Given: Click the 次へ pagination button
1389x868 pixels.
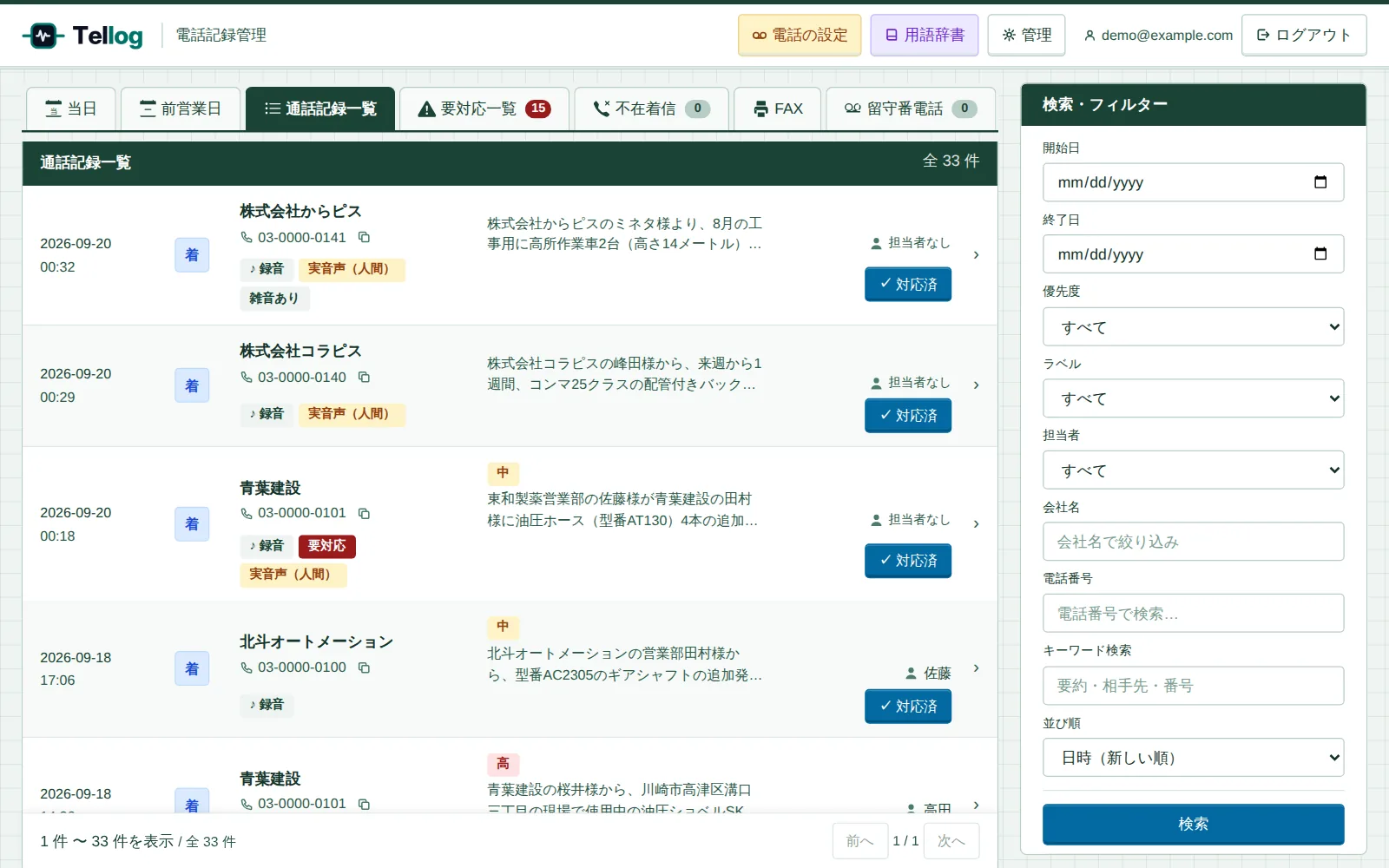Looking at the screenshot, I should tap(951, 841).
